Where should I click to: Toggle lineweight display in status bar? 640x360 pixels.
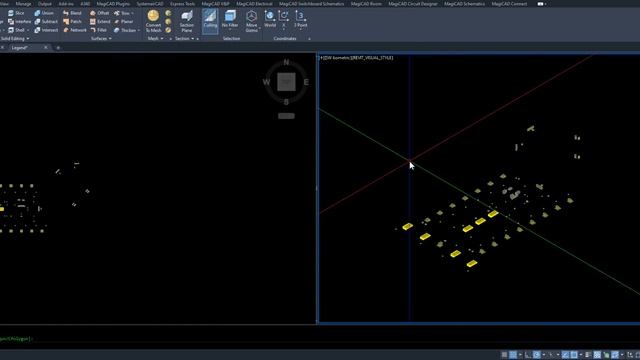588,355
